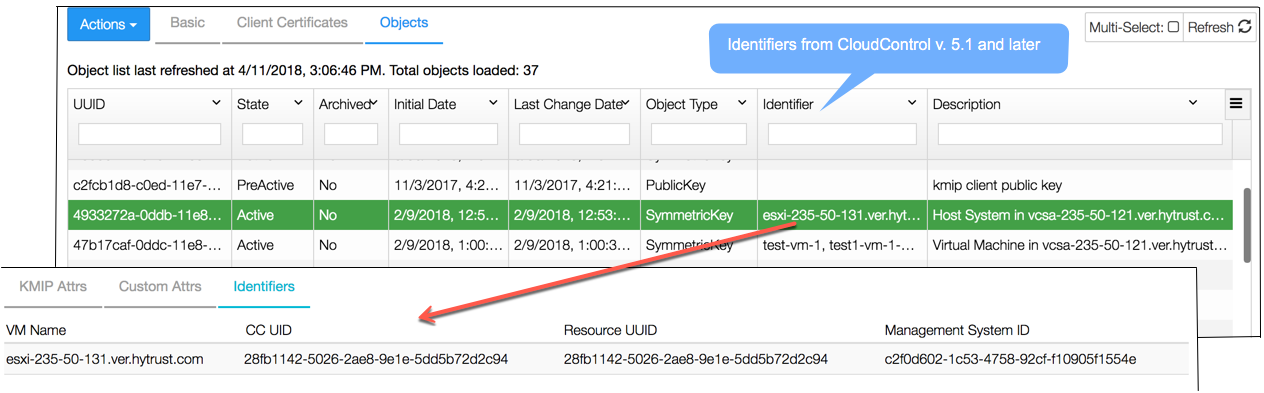Open the Object Type column arrow
Image resolution: width=1264 pixels, height=393 pixels.
point(741,103)
